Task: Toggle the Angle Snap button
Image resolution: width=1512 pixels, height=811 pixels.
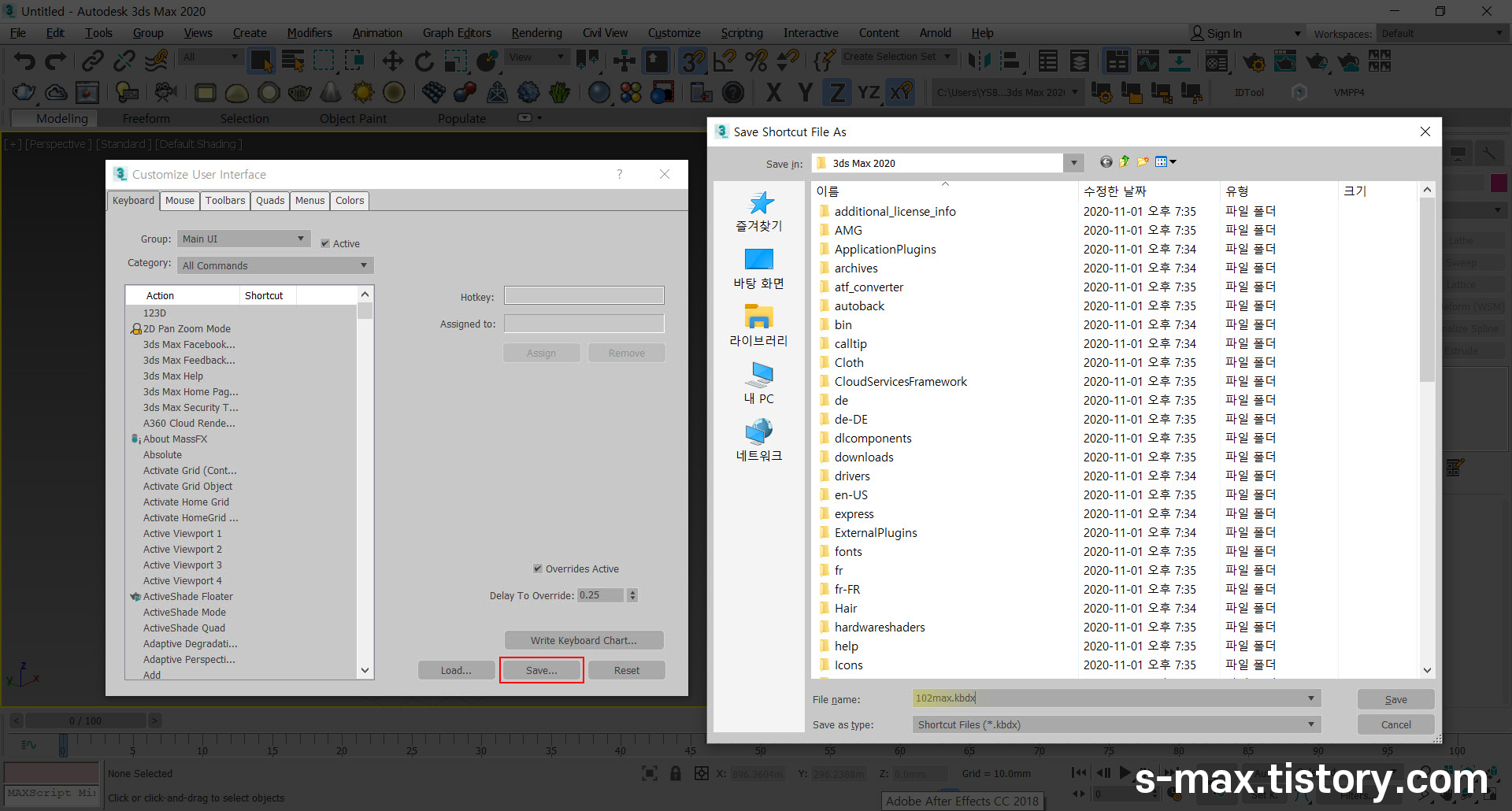Action: pos(724,61)
